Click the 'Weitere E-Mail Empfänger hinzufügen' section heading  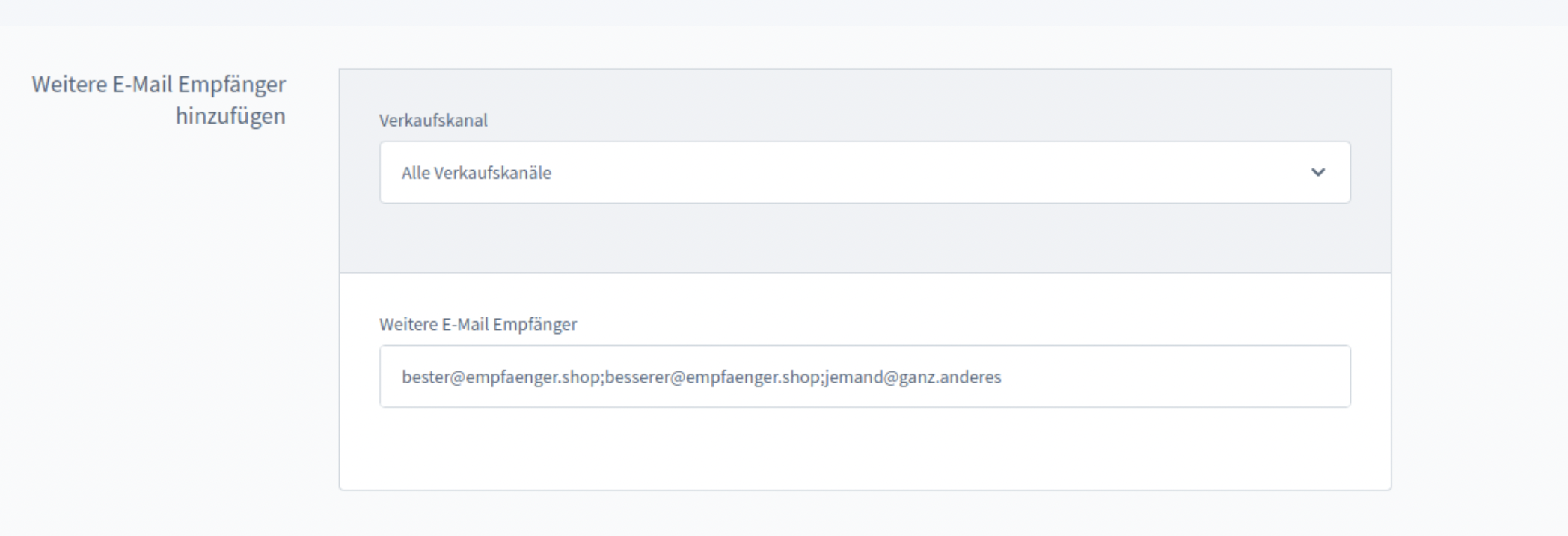[159, 100]
